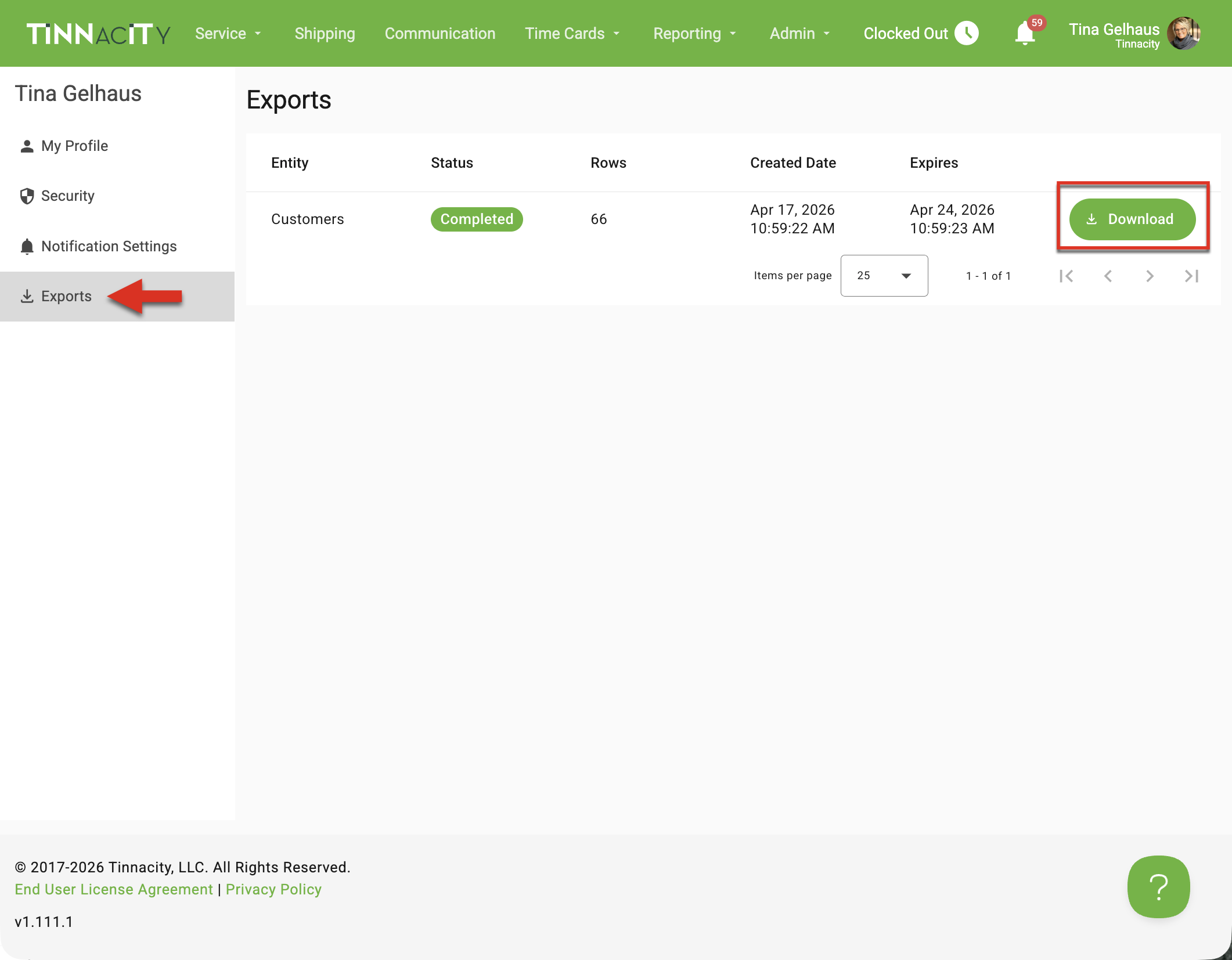This screenshot has width=1232, height=960.
Task: Select Security in the sidebar
Action: click(x=67, y=196)
